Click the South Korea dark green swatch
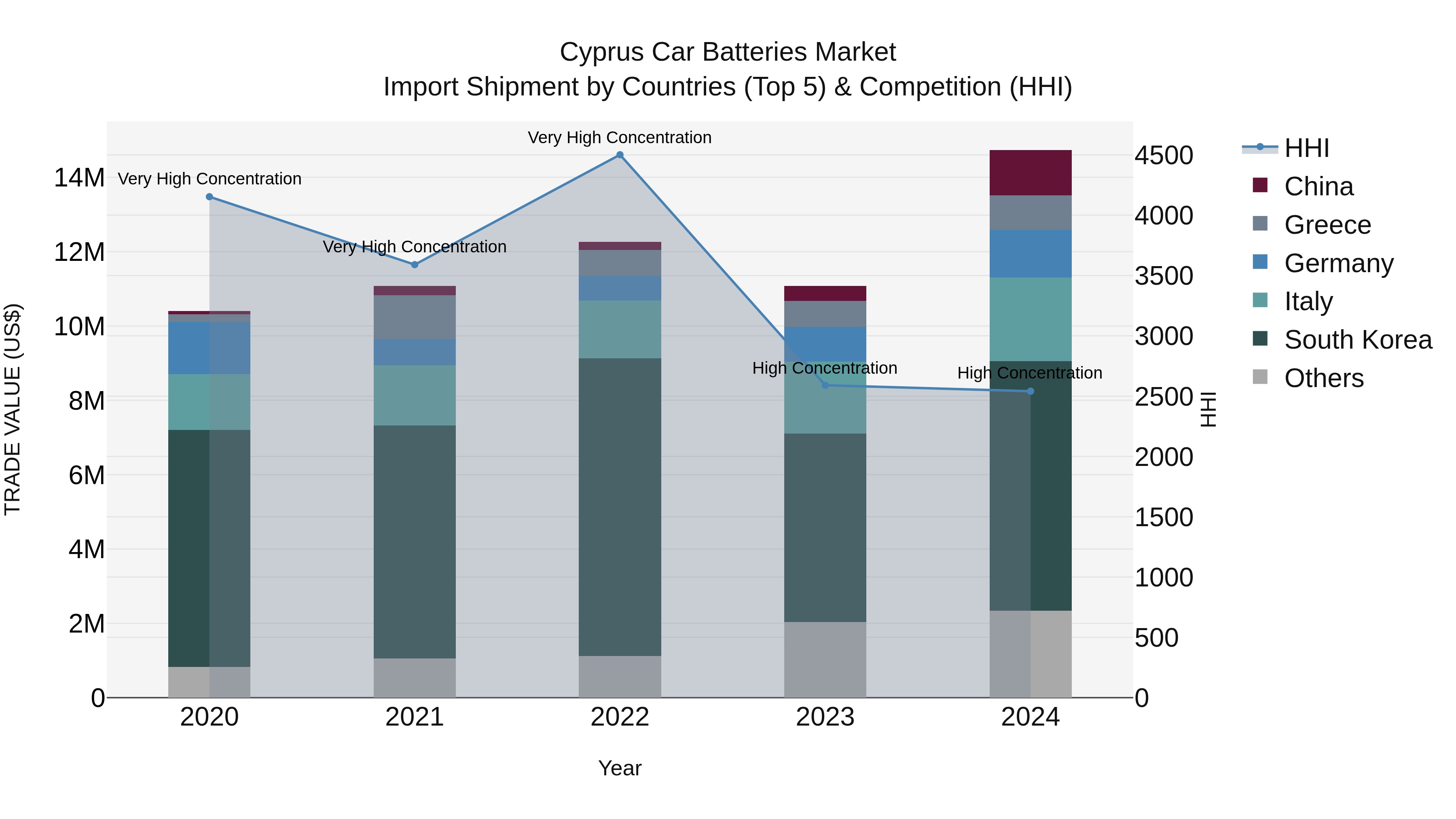1456x819 pixels. coord(1260,339)
